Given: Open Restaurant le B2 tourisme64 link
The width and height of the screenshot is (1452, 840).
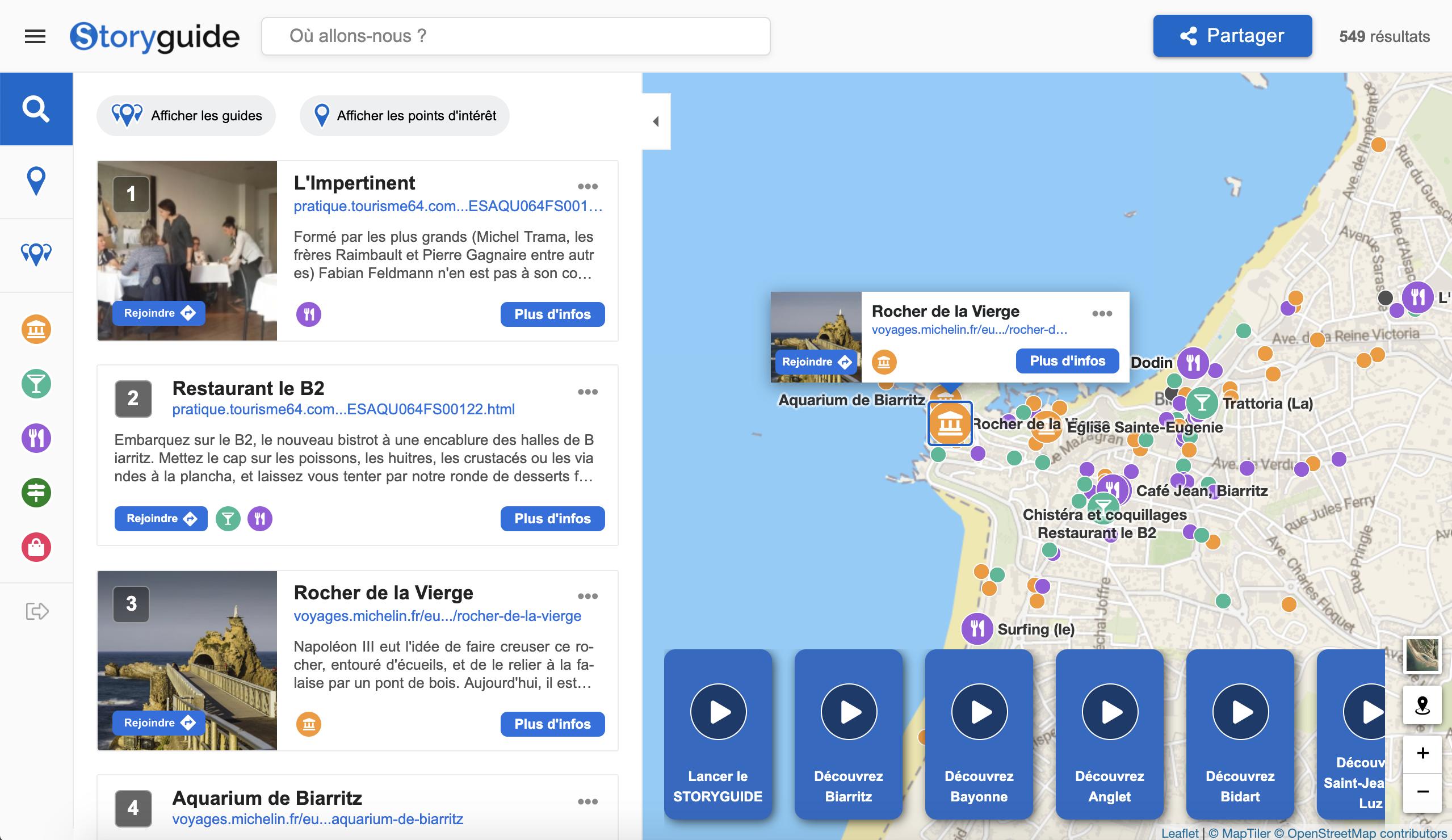Looking at the screenshot, I should point(343,410).
